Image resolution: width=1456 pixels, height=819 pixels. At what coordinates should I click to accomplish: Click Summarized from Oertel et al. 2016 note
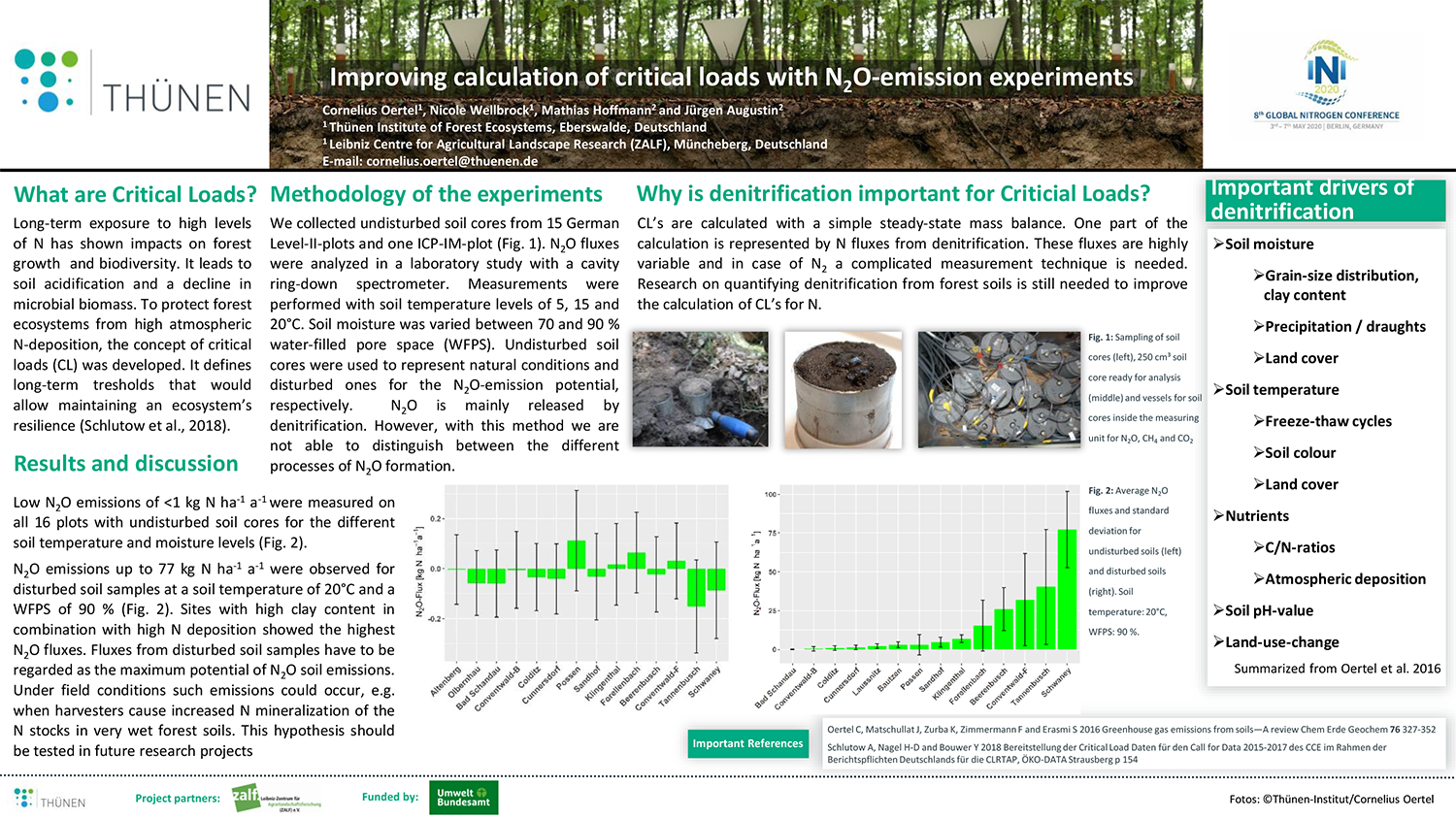(1338, 669)
